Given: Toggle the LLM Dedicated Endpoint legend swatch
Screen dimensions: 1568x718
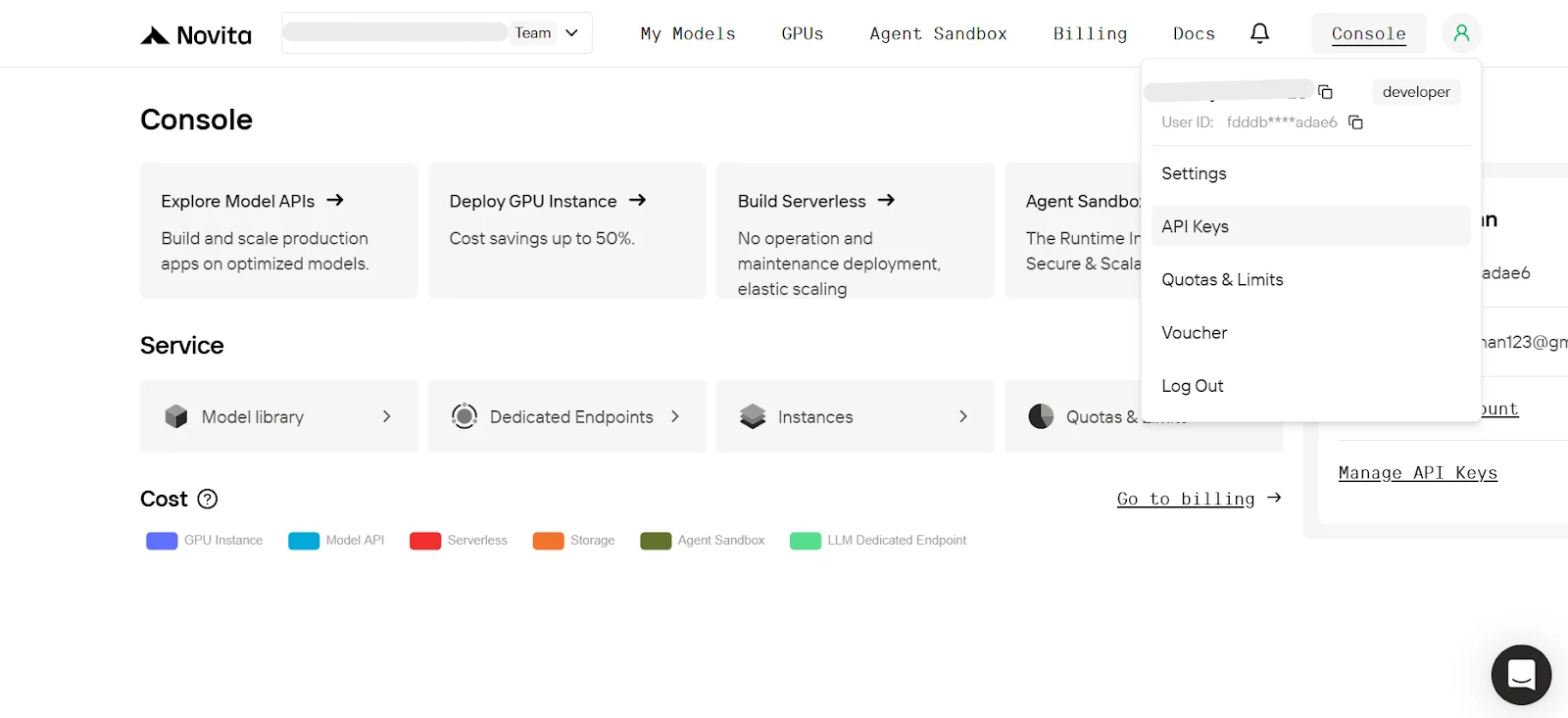Looking at the screenshot, I should 806,541.
